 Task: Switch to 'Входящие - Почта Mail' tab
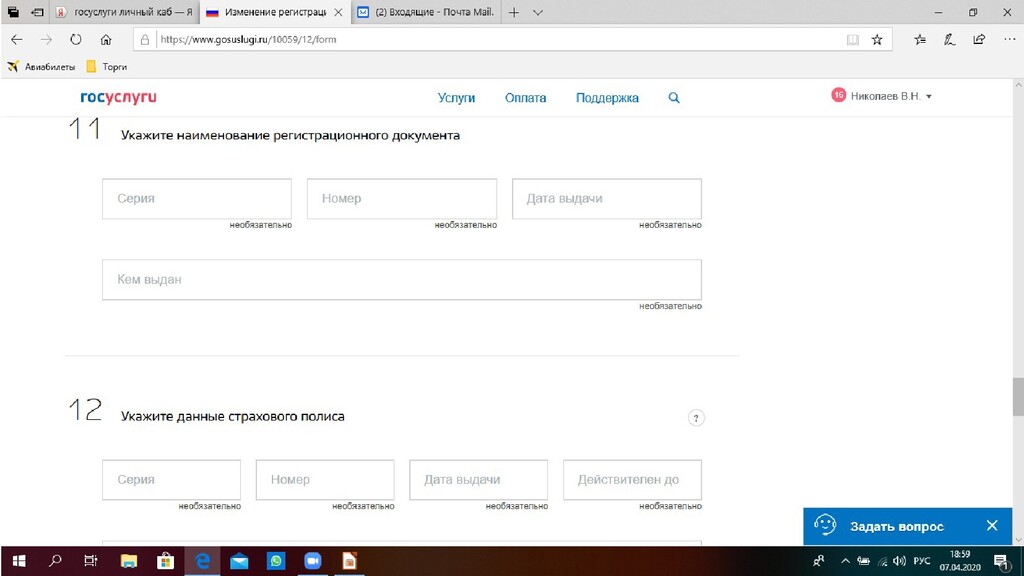(x=427, y=12)
